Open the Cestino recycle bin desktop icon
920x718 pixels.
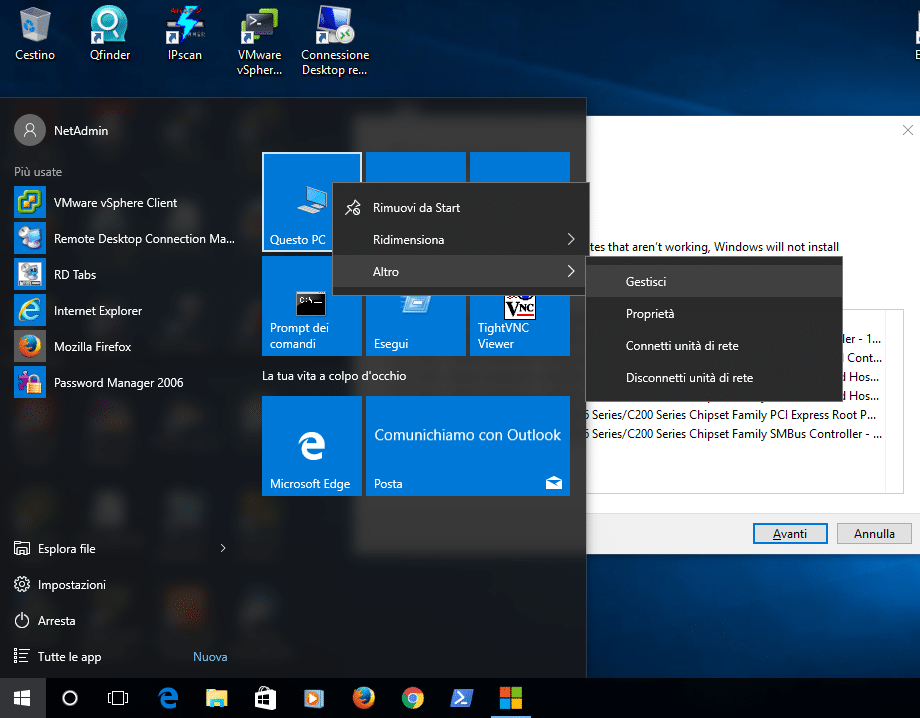pos(35,34)
